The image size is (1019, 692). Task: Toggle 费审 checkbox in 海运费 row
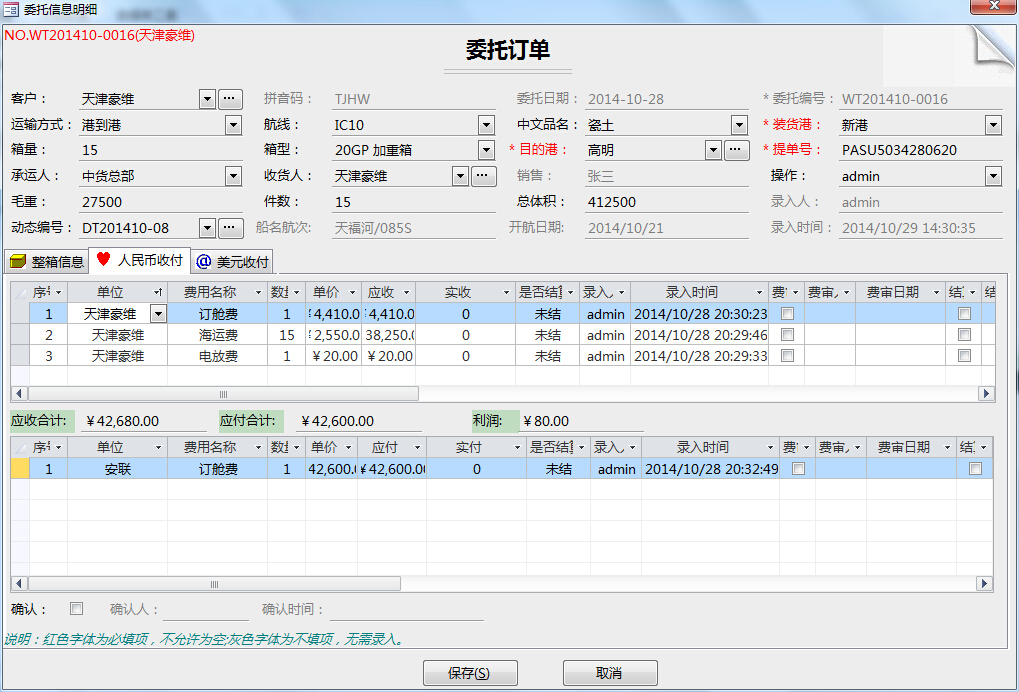tap(788, 335)
